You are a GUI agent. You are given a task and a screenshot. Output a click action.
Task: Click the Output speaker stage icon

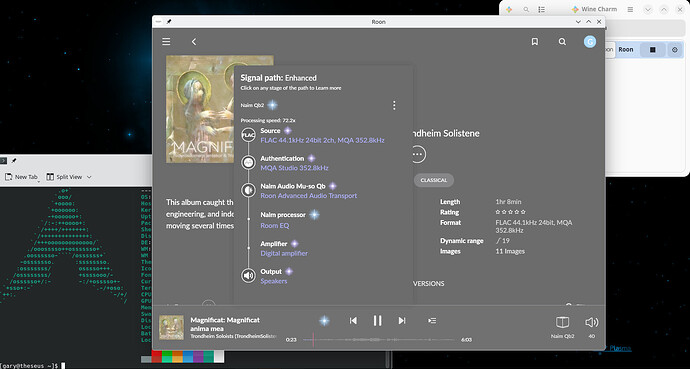coord(249,275)
